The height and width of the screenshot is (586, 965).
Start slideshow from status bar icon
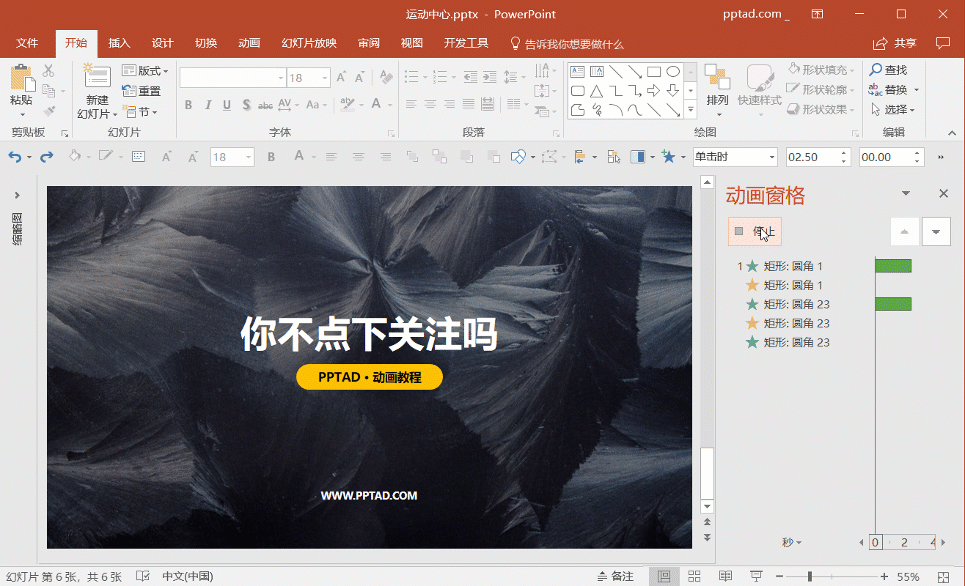pos(756,577)
